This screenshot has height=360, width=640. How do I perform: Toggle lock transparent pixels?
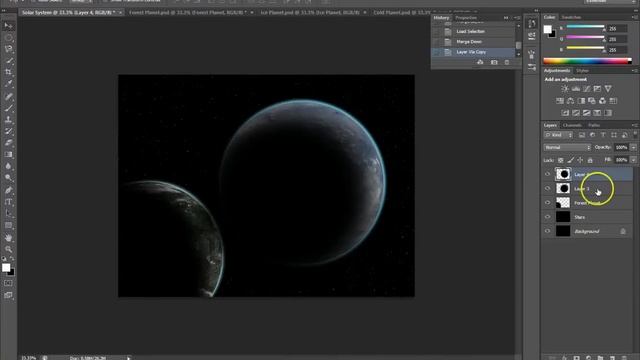[x=561, y=160]
